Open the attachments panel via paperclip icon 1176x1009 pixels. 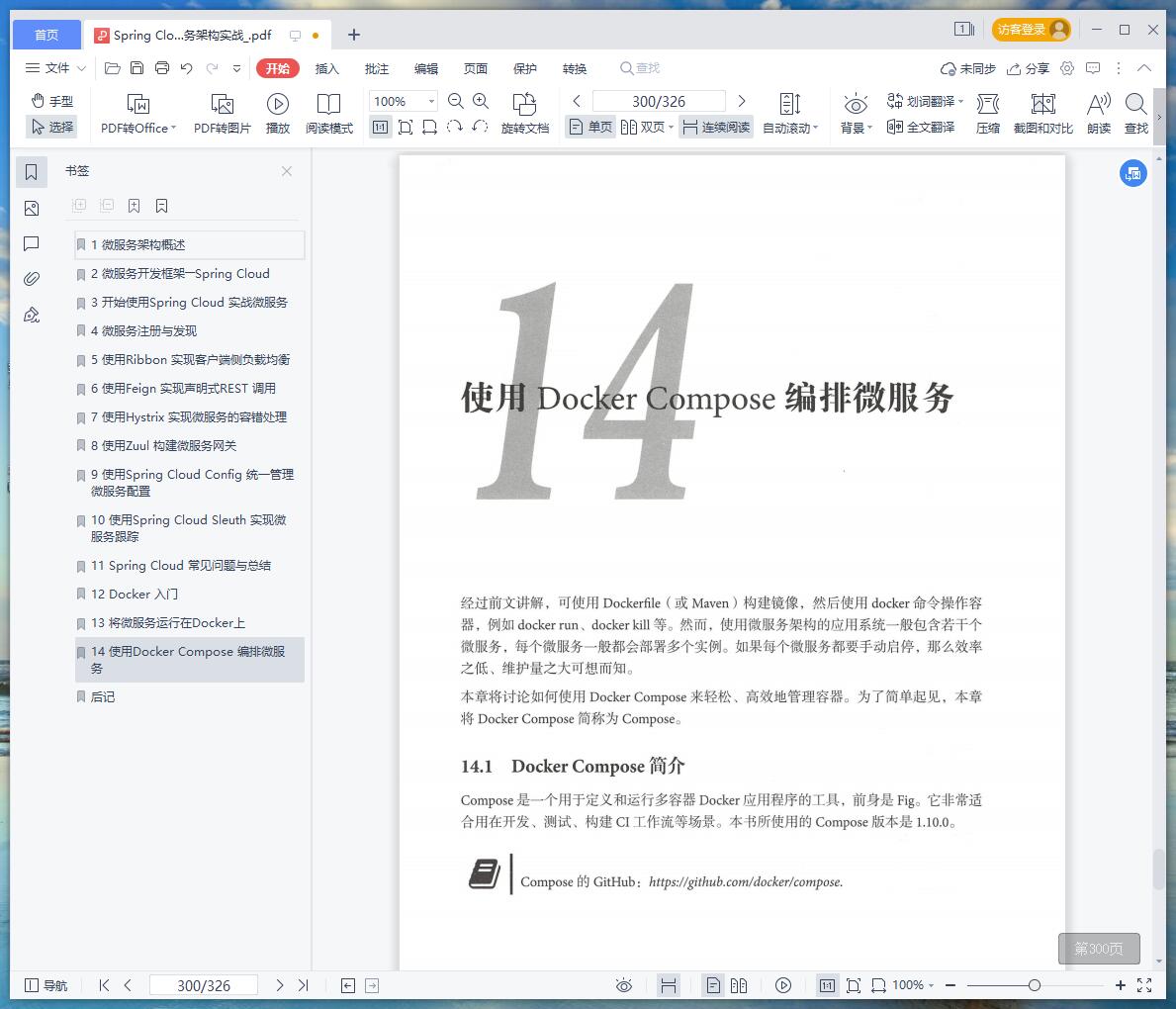pos(32,279)
